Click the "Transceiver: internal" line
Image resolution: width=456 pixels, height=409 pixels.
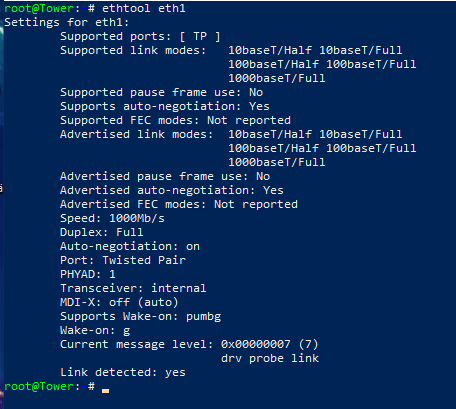tap(133, 288)
